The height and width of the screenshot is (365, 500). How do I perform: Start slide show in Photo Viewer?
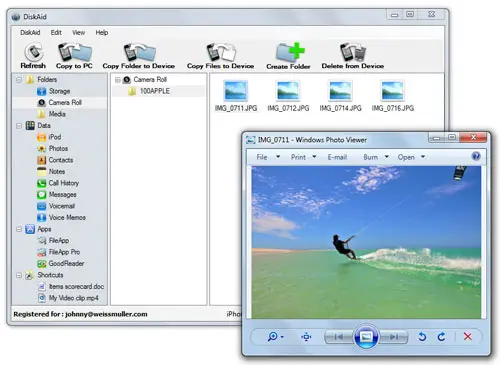click(x=366, y=337)
